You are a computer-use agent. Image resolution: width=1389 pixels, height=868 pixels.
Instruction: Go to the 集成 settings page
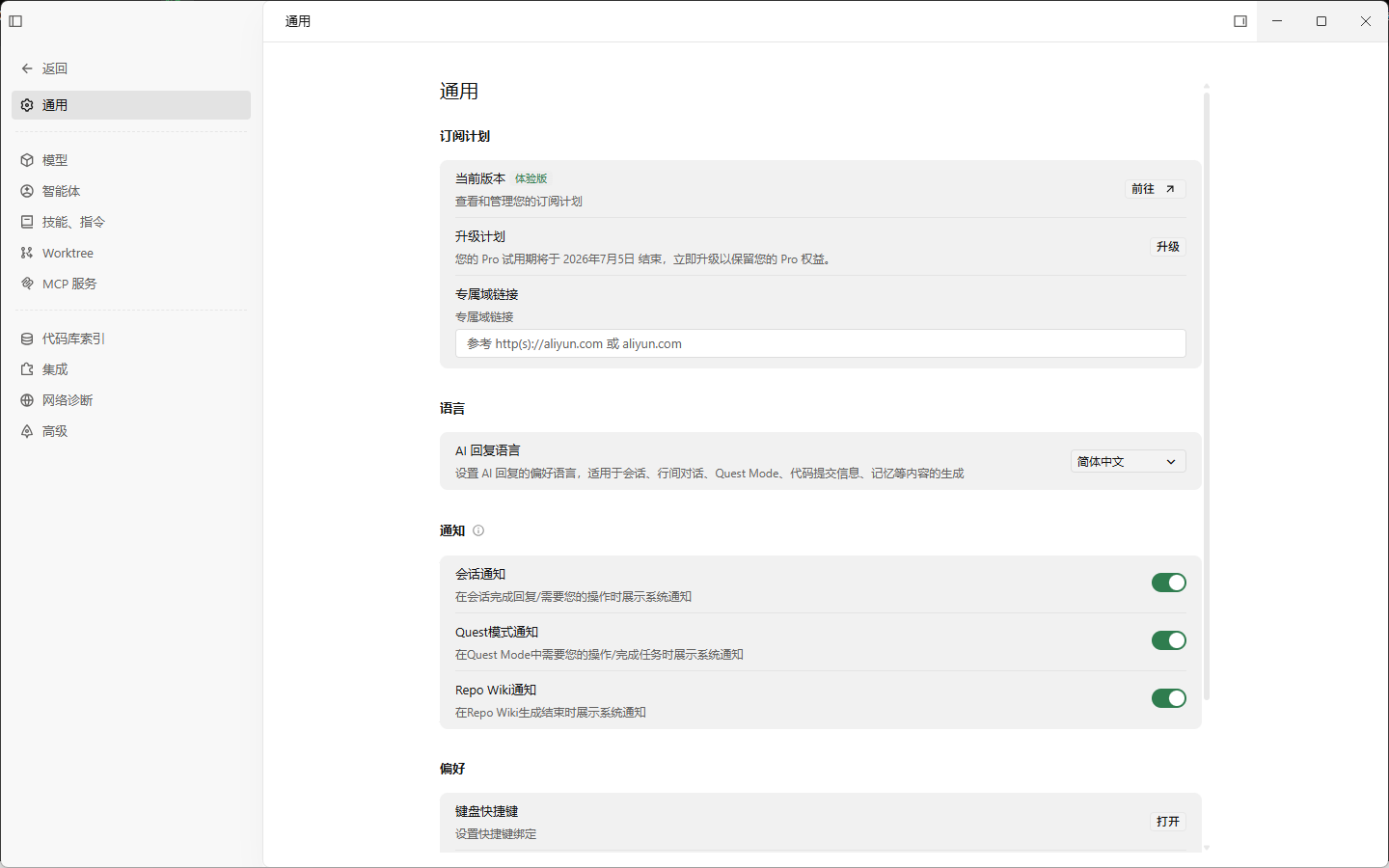[131, 369]
